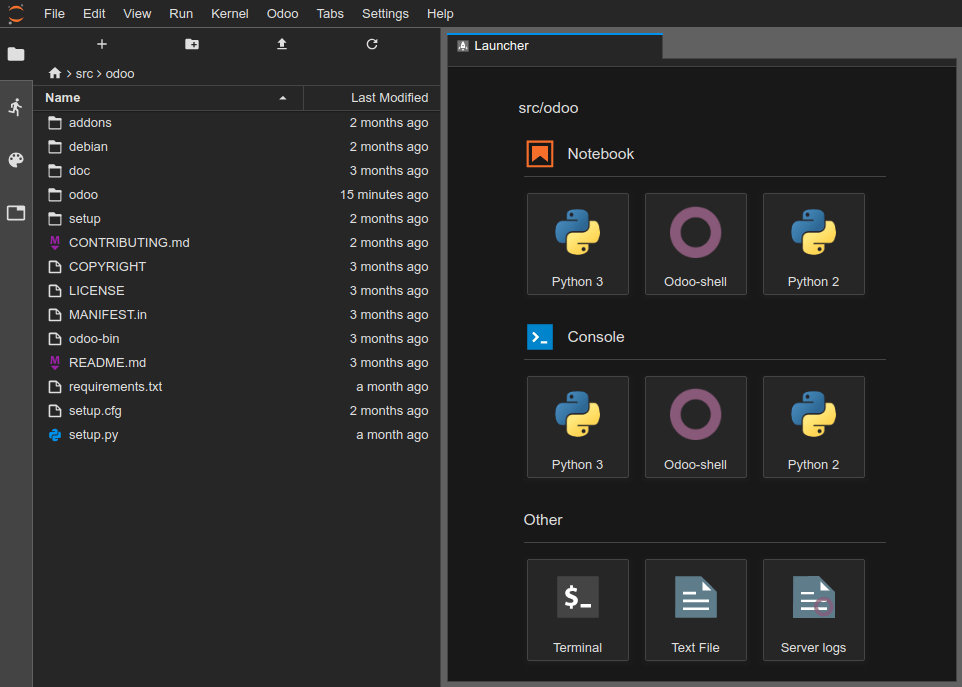
Task: Click the home icon in the breadcrumbs
Action: pyautogui.click(x=54, y=73)
